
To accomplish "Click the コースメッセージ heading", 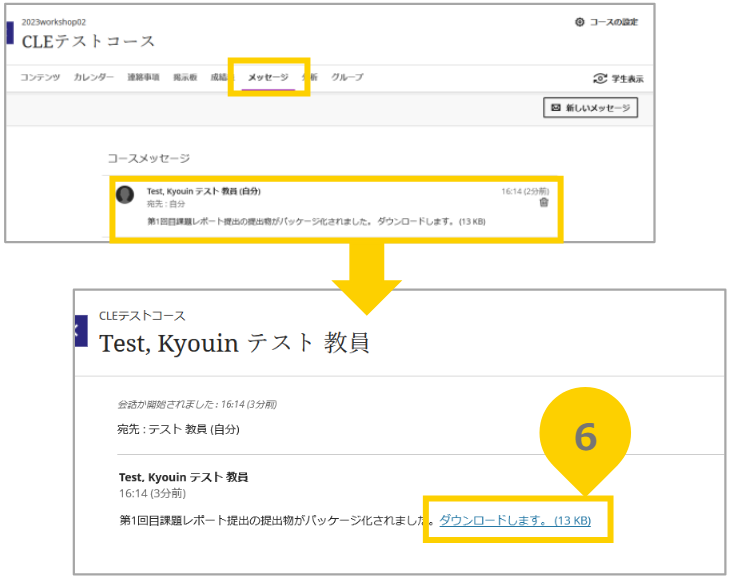I will [149, 158].
